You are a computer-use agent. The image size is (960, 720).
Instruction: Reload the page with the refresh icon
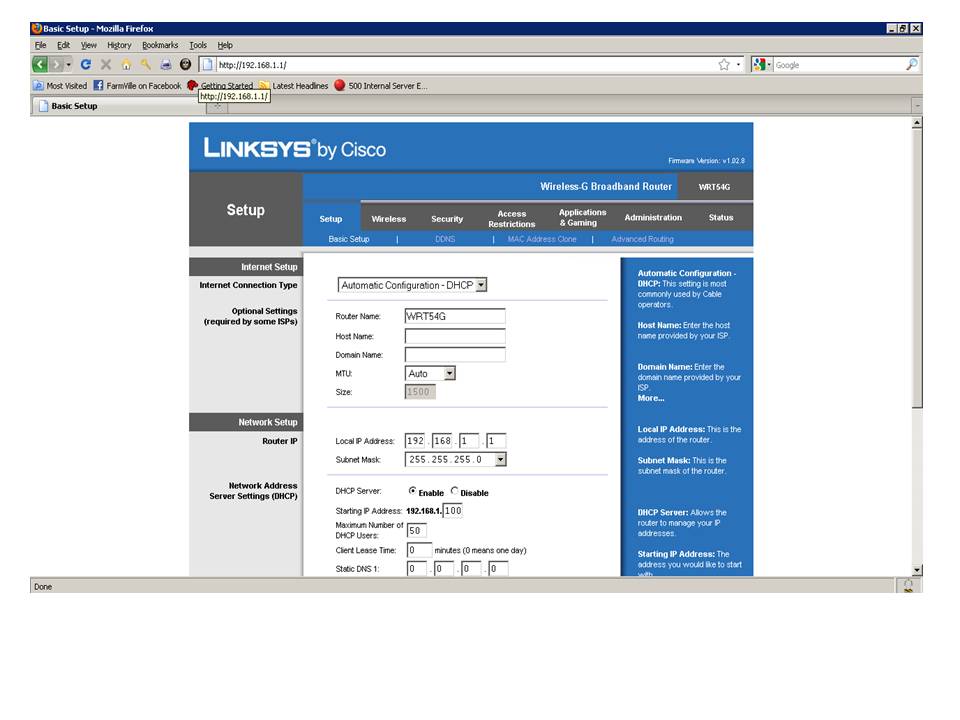pos(86,64)
